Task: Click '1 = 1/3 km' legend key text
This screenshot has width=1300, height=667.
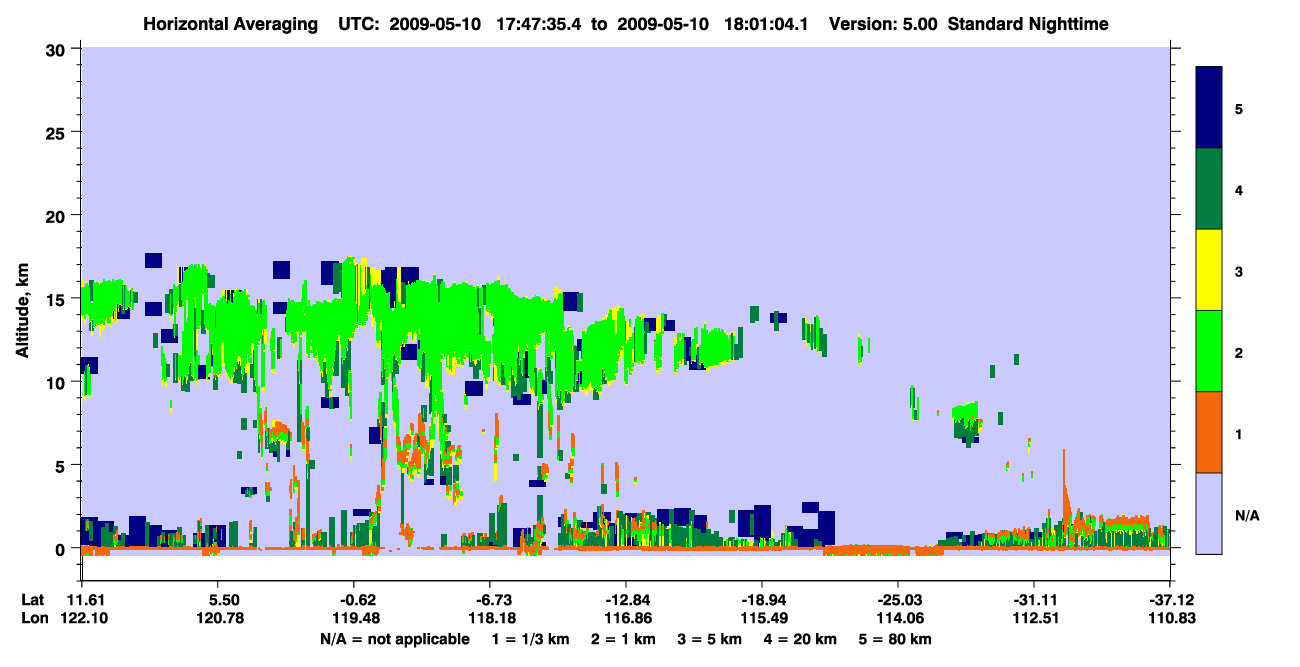Action: pyautogui.click(x=531, y=639)
